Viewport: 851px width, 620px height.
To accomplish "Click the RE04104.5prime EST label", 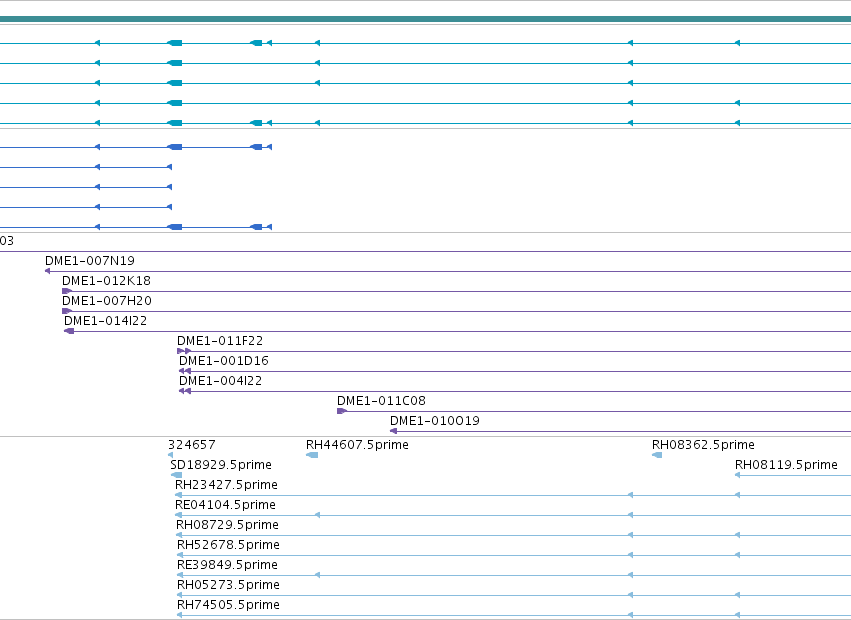I will (x=225, y=505).
